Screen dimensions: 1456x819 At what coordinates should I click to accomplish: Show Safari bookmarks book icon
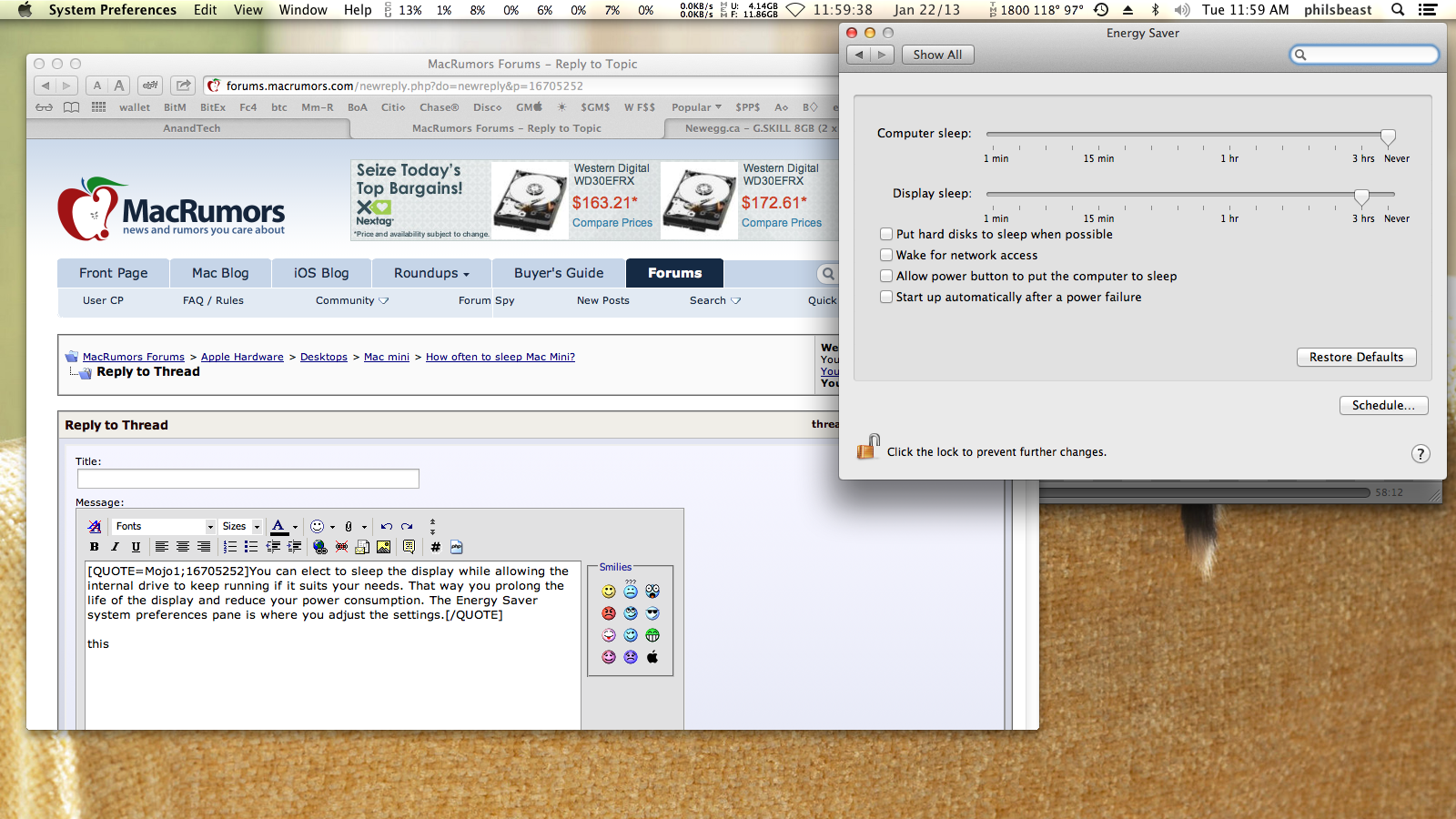pyautogui.click(x=72, y=107)
